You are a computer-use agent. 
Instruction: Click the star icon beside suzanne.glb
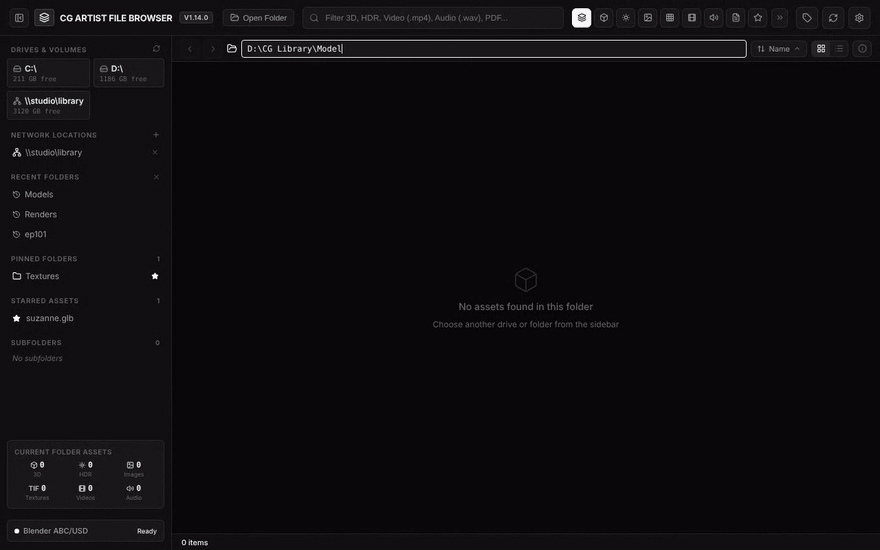click(16, 318)
